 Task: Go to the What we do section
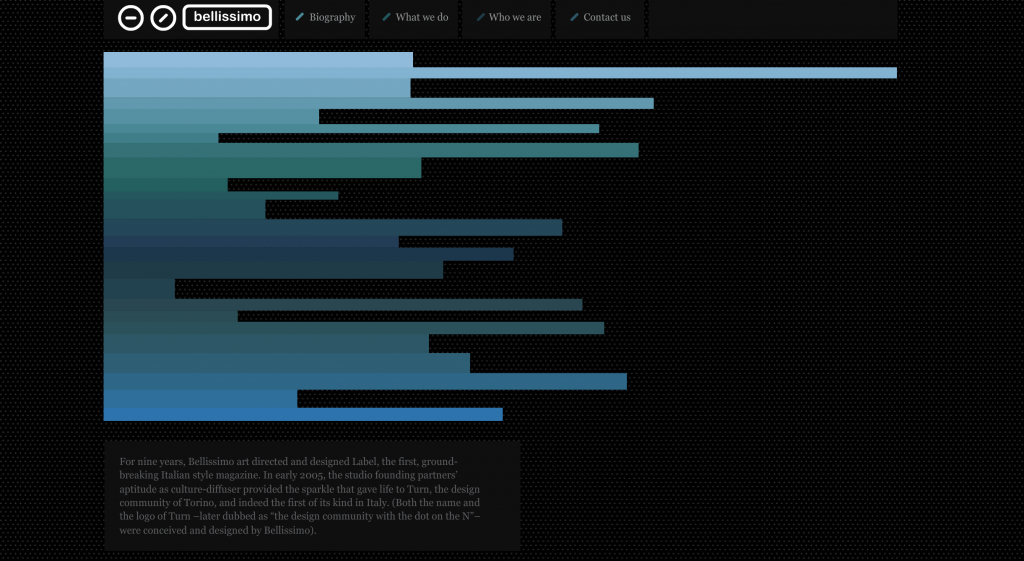pos(421,17)
